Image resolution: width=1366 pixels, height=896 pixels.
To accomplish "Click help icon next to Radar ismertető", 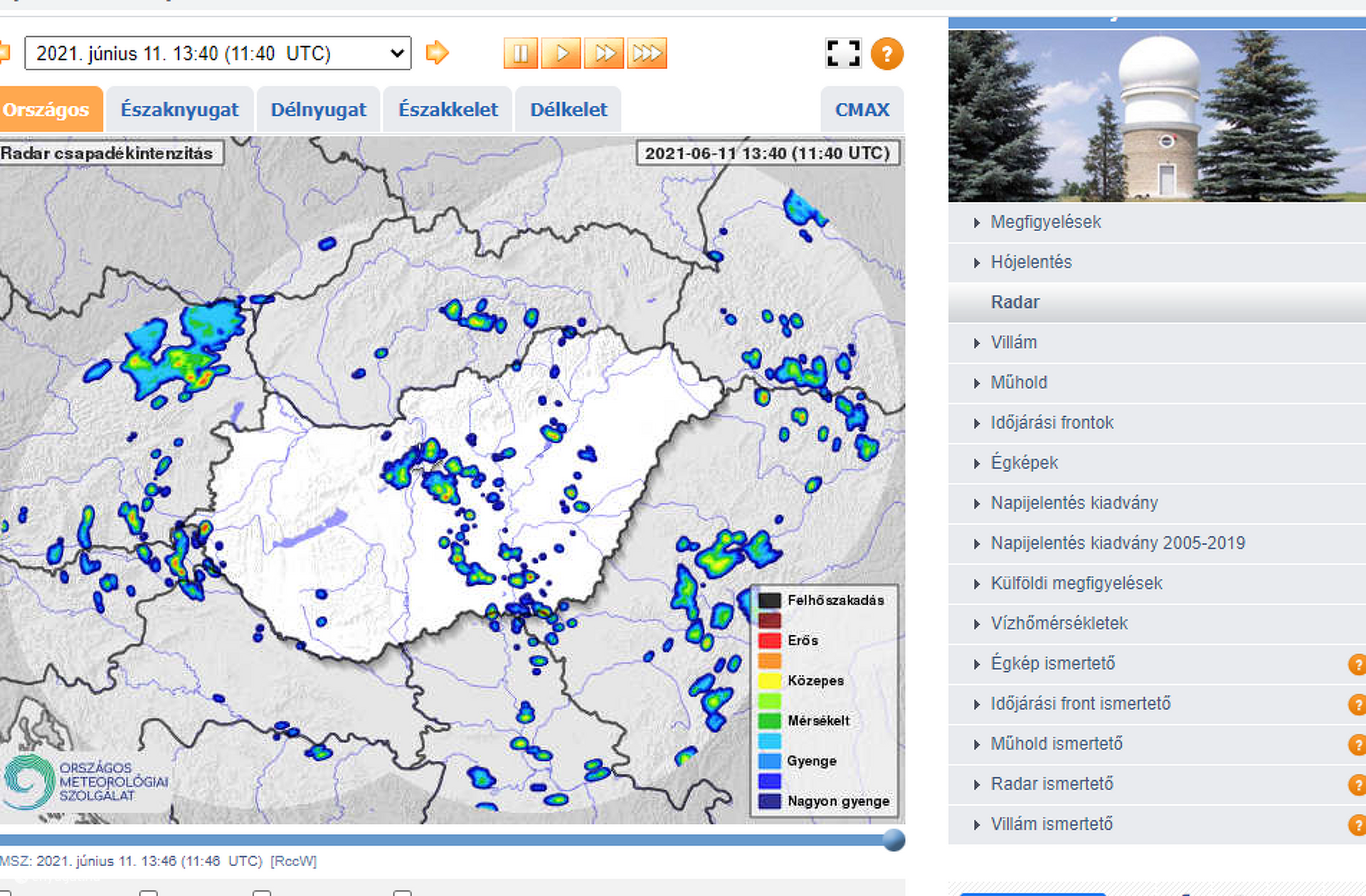I will [x=1357, y=785].
